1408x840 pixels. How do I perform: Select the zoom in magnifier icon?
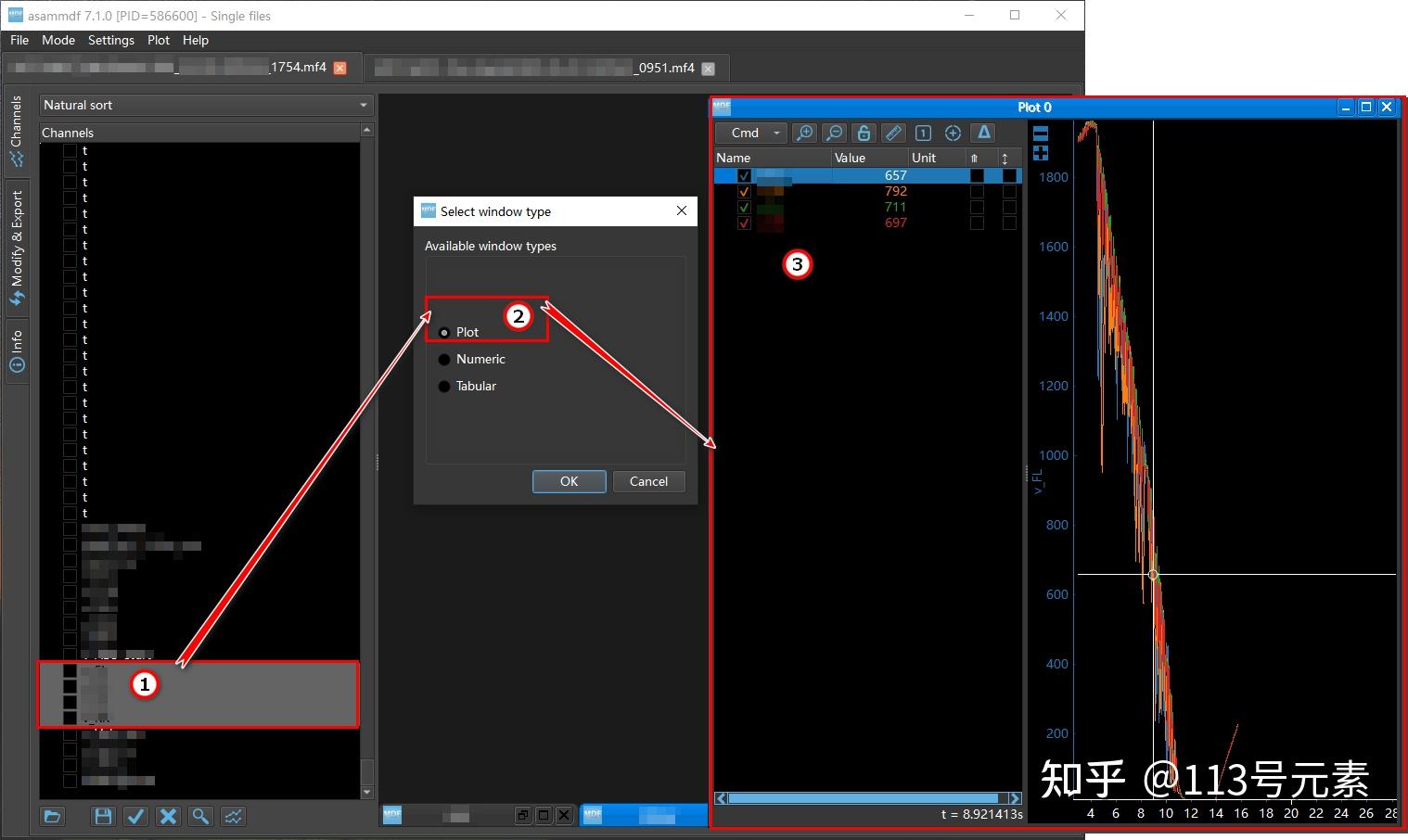(x=804, y=133)
